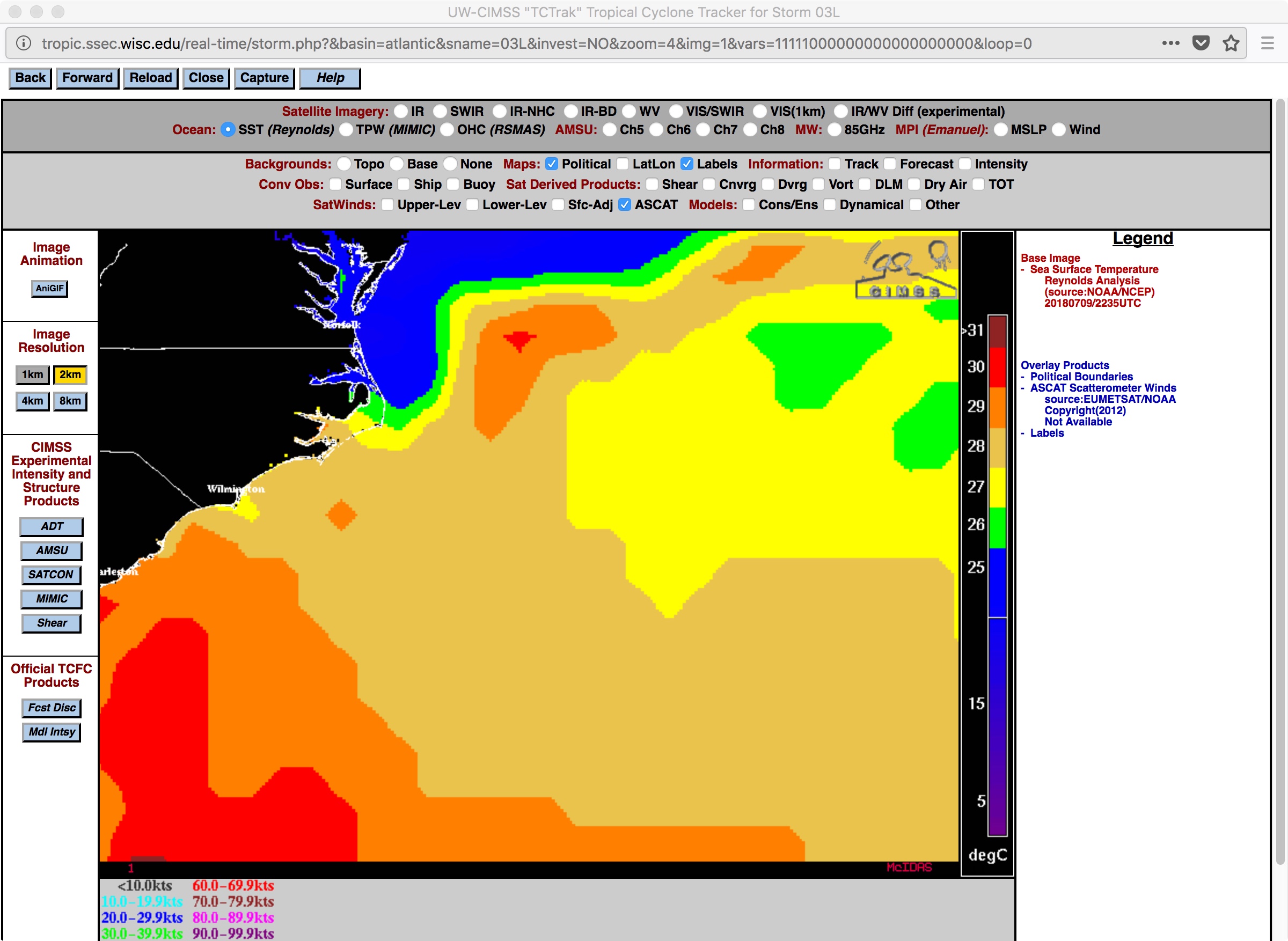Enable Ship observations
Viewport: 1288px width, 941px height.
point(404,185)
